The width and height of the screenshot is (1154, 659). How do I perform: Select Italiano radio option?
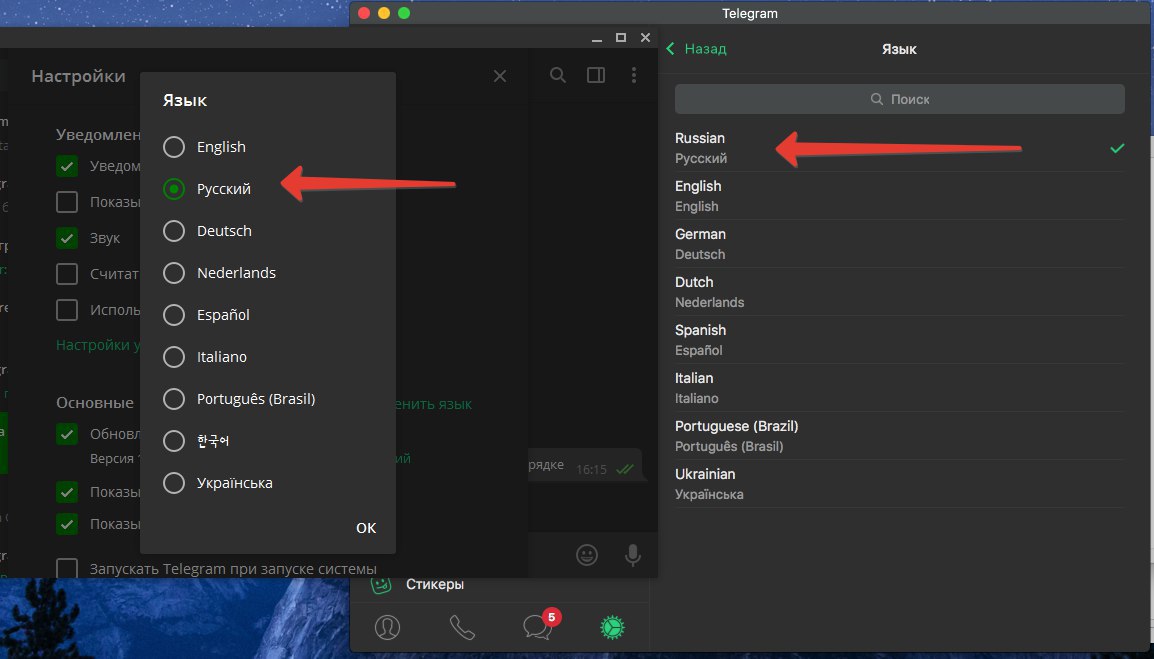coord(174,357)
